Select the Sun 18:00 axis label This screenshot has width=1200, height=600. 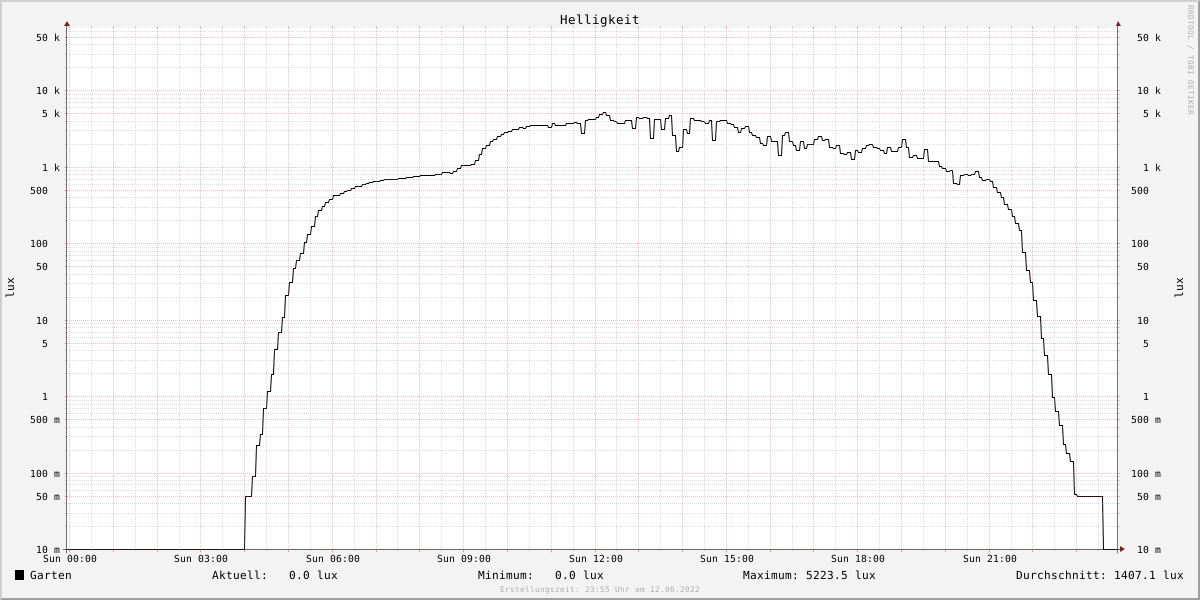point(858,559)
